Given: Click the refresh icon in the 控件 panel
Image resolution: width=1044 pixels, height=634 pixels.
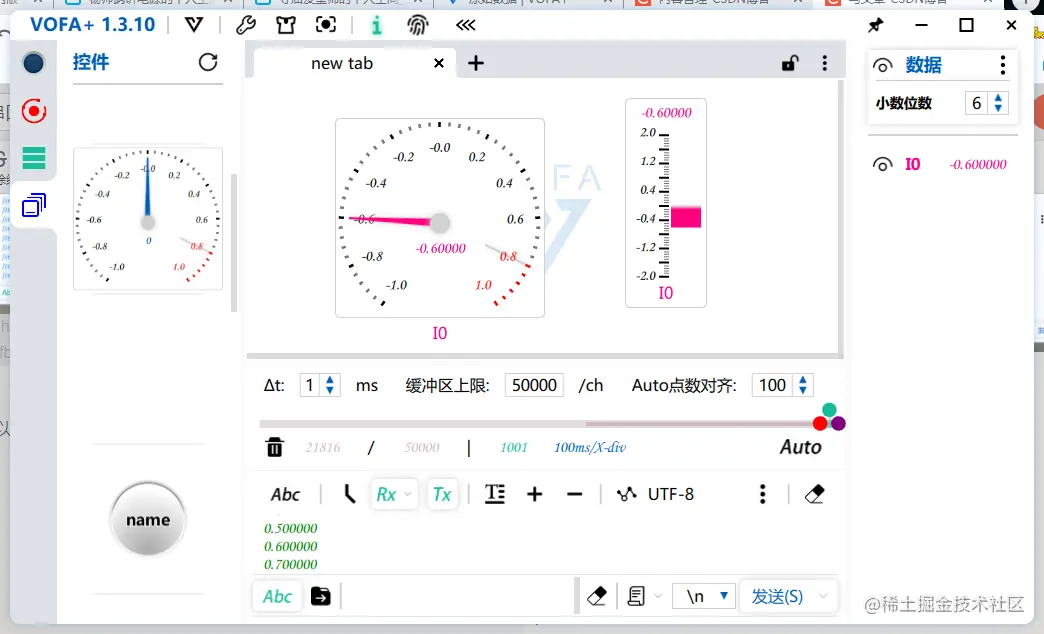Looking at the screenshot, I should 208,62.
